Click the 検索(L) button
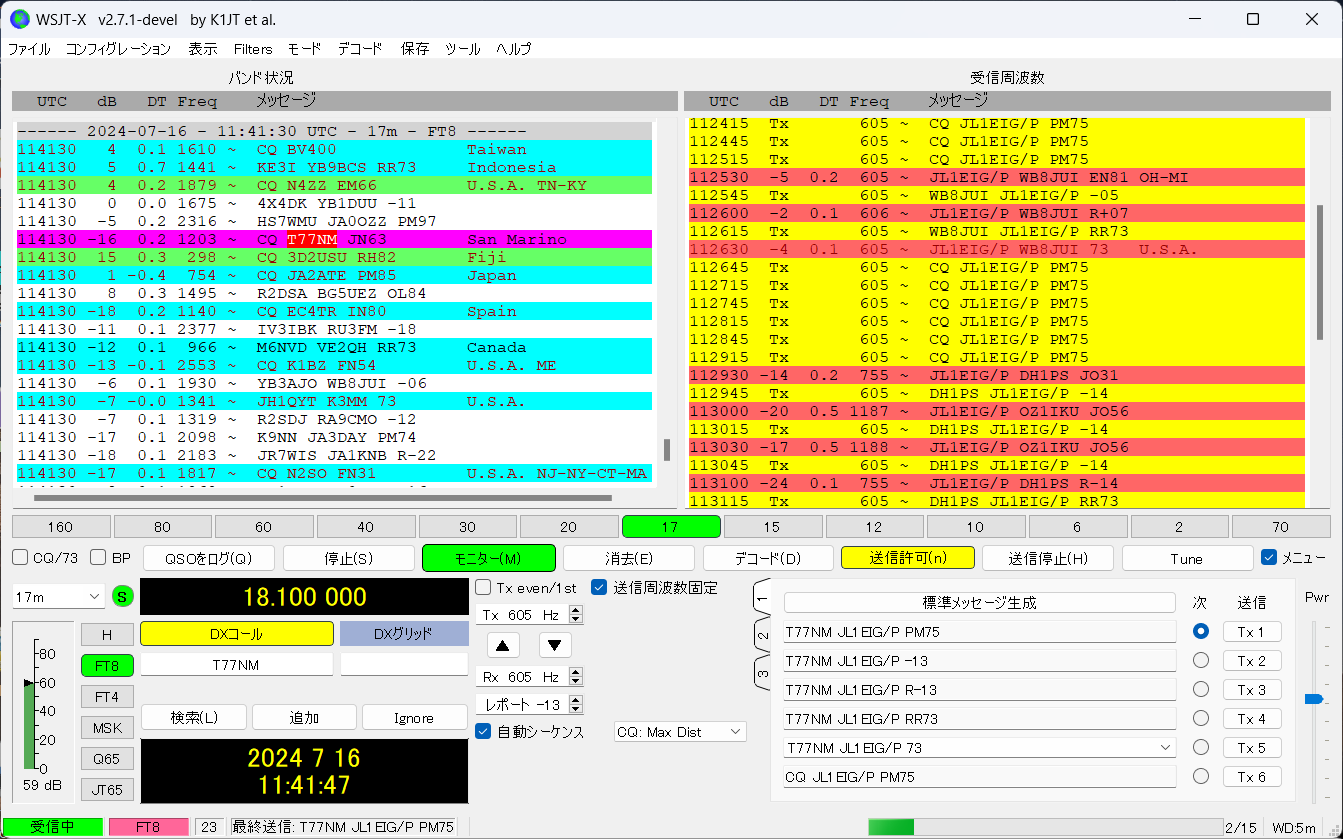The width and height of the screenshot is (1343, 839). click(194, 717)
